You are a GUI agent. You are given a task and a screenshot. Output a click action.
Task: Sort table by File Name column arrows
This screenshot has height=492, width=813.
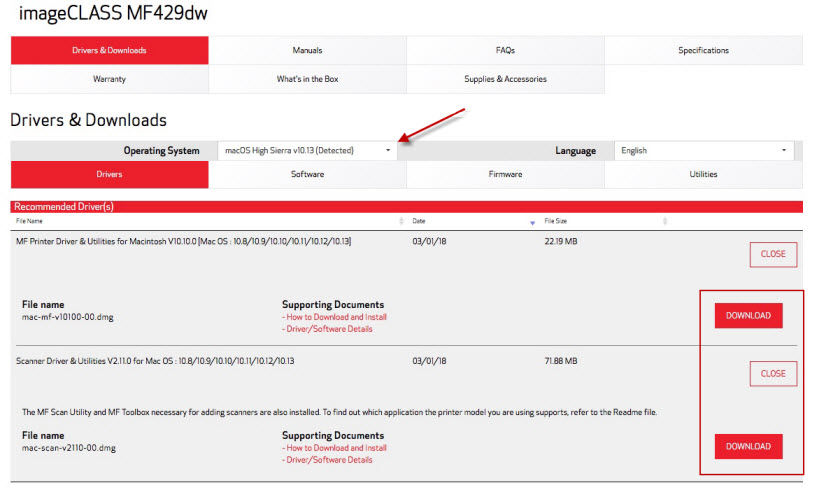click(x=401, y=221)
